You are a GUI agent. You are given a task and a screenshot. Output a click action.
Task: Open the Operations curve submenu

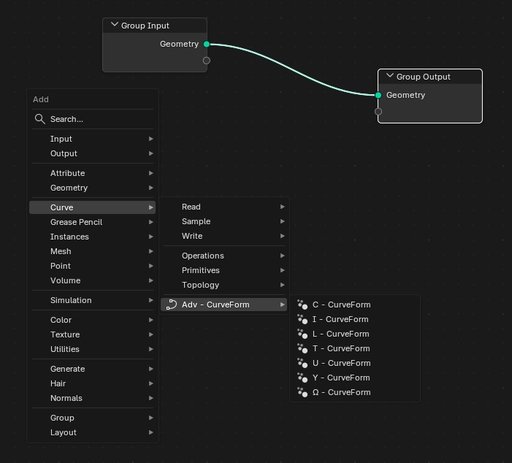pos(224,256)
